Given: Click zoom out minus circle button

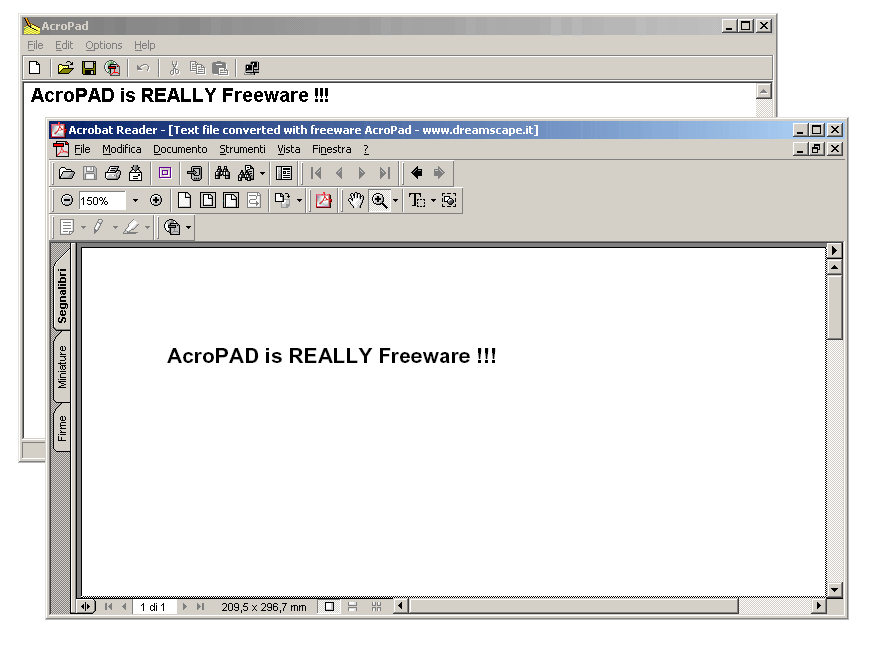Looking at the screenshot, I should [x=67, y=200].
